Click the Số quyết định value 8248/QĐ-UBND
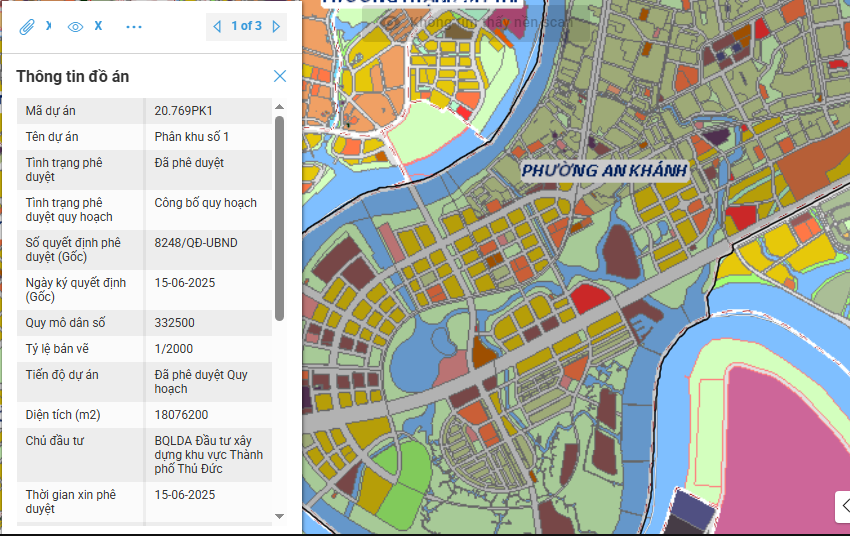The image size is (854, 536). coord(196,243)
